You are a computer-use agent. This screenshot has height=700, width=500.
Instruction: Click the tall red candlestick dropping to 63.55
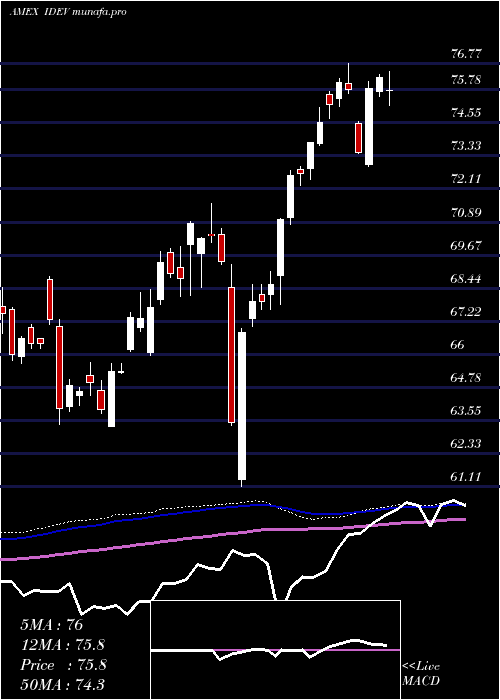(x=231, y=345)
